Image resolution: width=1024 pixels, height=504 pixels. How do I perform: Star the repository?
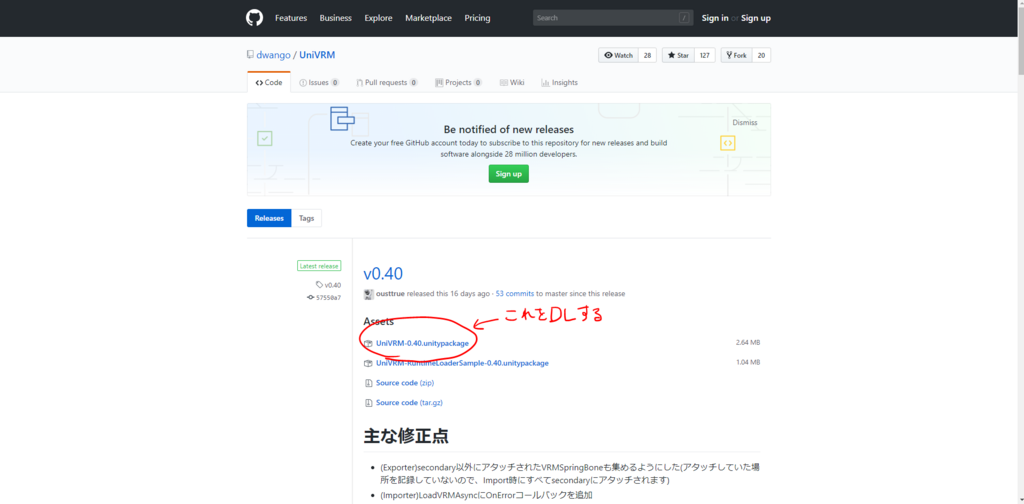(x=679, y=55)
